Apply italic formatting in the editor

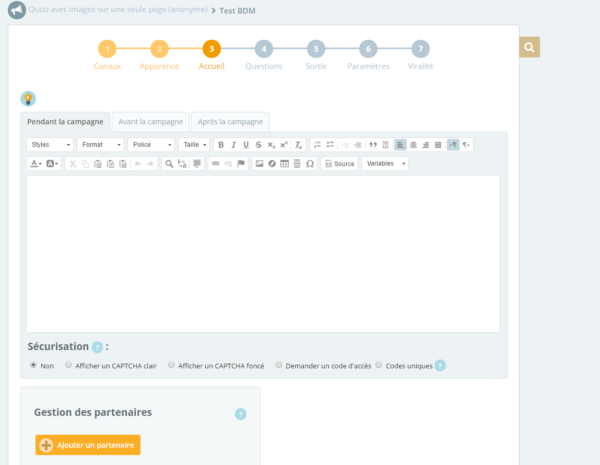(x=233, y=145)
